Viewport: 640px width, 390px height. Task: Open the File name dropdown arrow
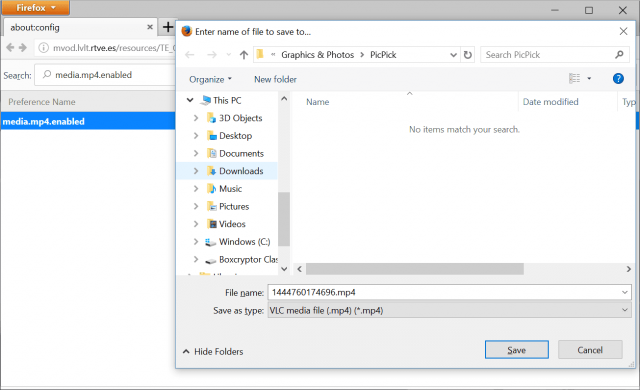[624, 292]
